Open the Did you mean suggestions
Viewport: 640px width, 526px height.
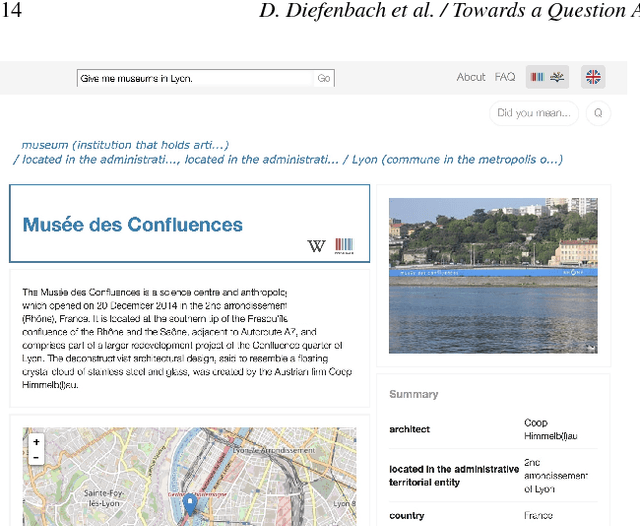coord(534,113)
